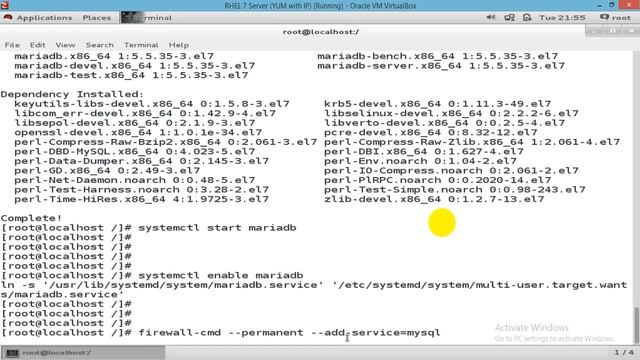640x360 pixels.
Task: Open the Applications menu
Action: [x=44, y=18]
